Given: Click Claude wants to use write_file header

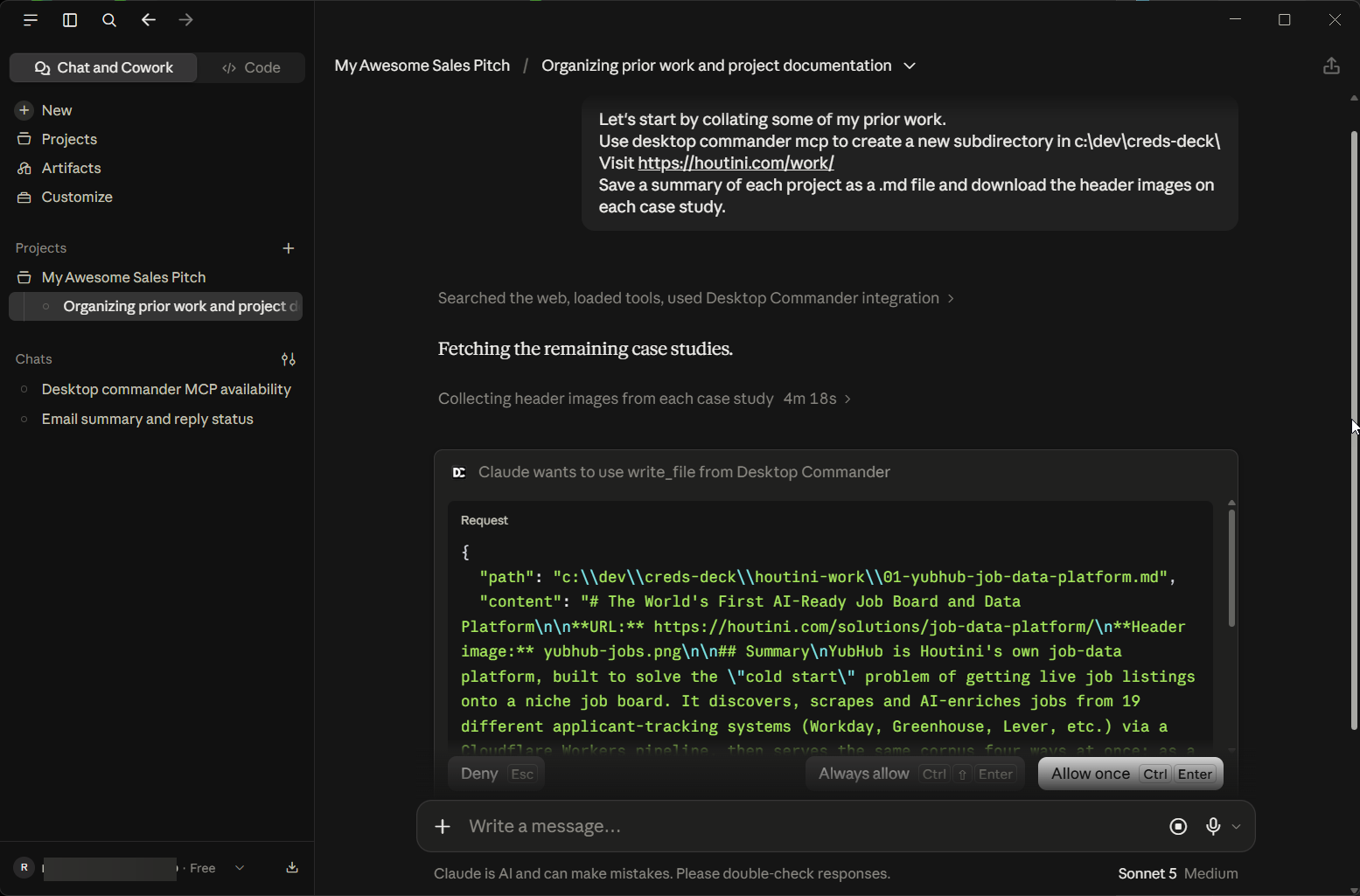Looking at the screenshot, I should pyautogui.click(x=684, y=472).
